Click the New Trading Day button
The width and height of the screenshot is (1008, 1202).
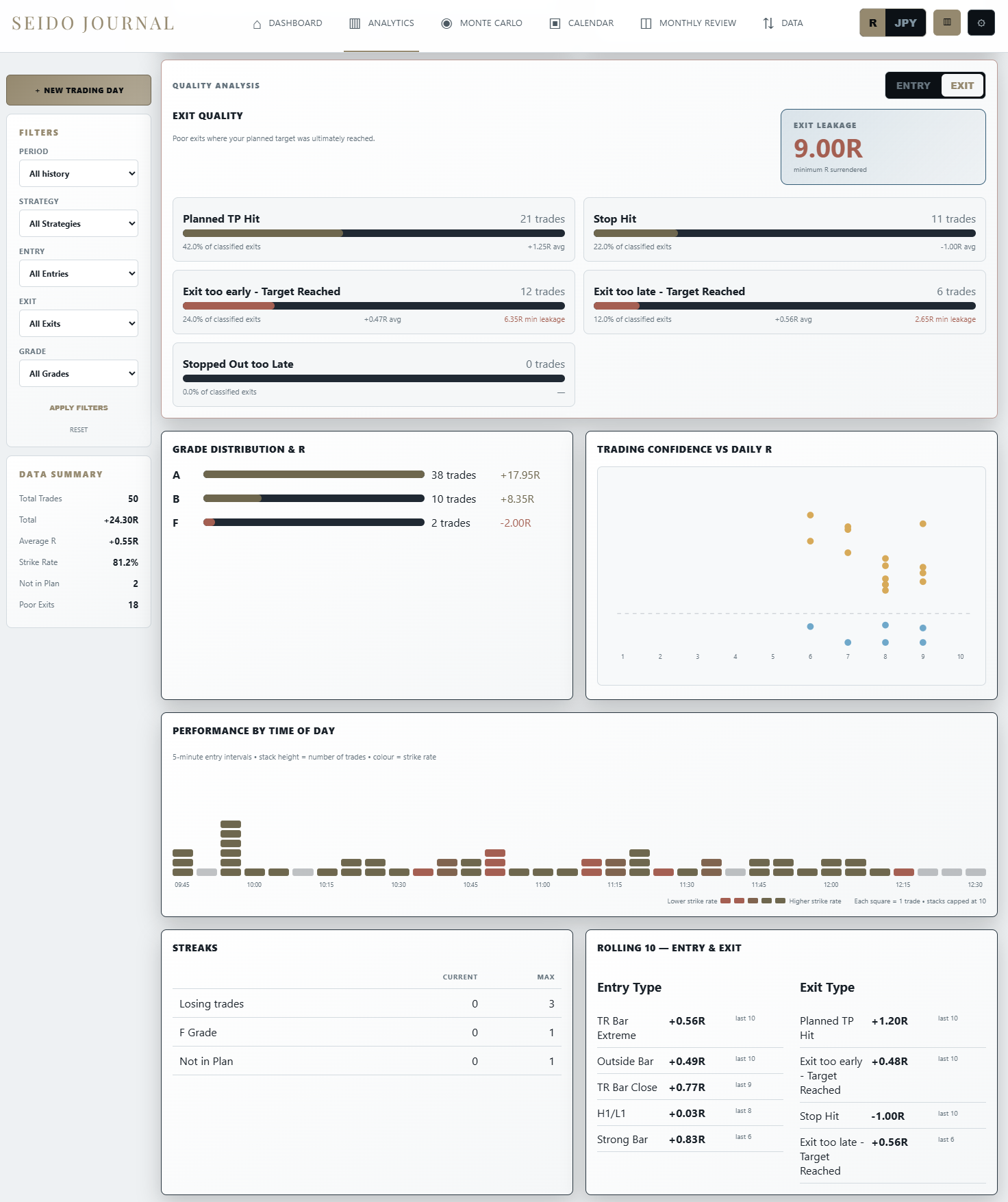(x=79, y=90)
